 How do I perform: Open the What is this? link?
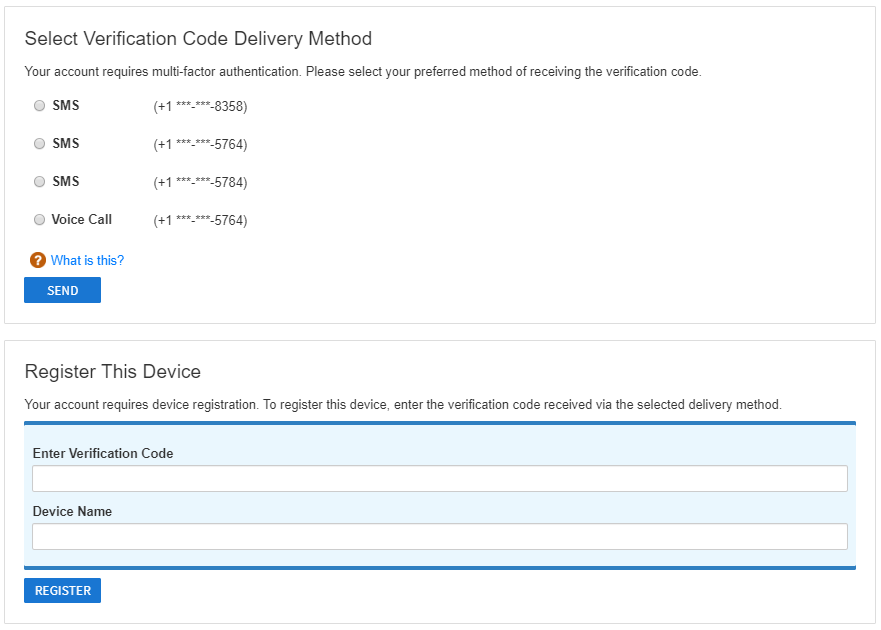[x=87, y=260]
